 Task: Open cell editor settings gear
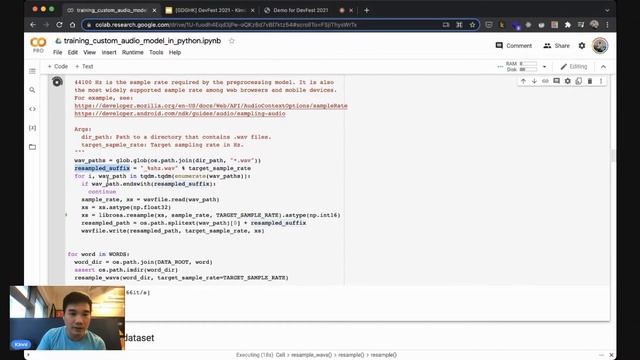click(x=567, y=81)
